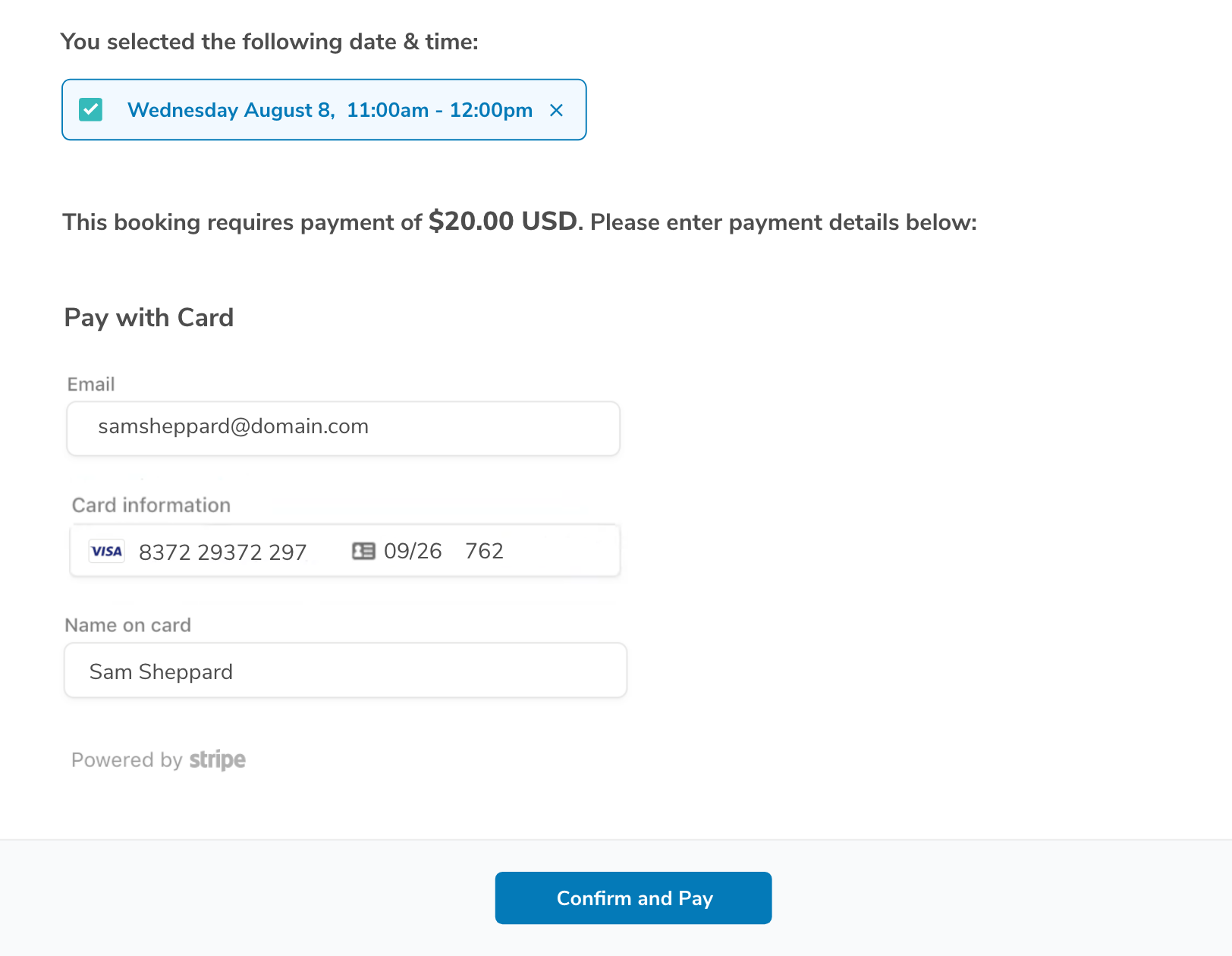Click the Powered by text
1232x956 pixels.
(127, 760)
